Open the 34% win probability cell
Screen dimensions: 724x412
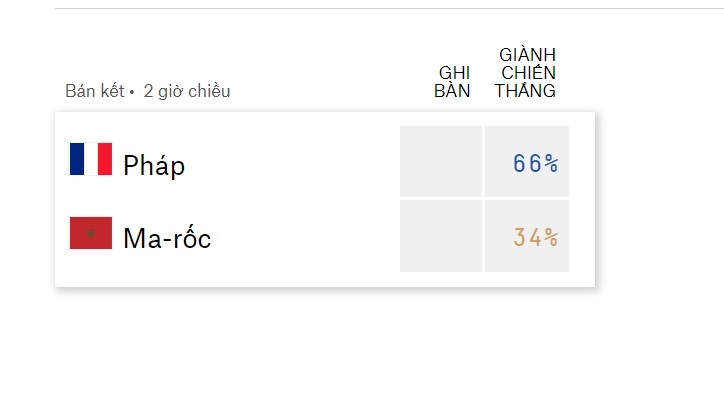(527, 236)
